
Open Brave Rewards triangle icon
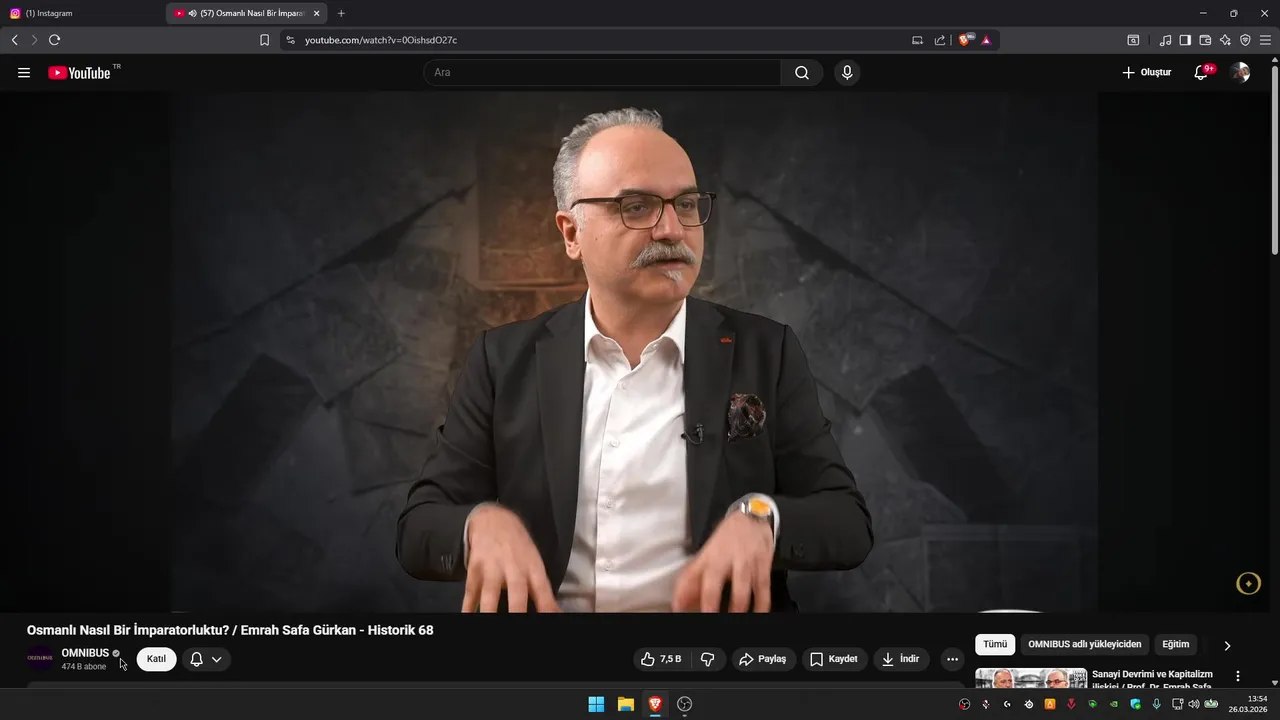(x=986, y=40)
